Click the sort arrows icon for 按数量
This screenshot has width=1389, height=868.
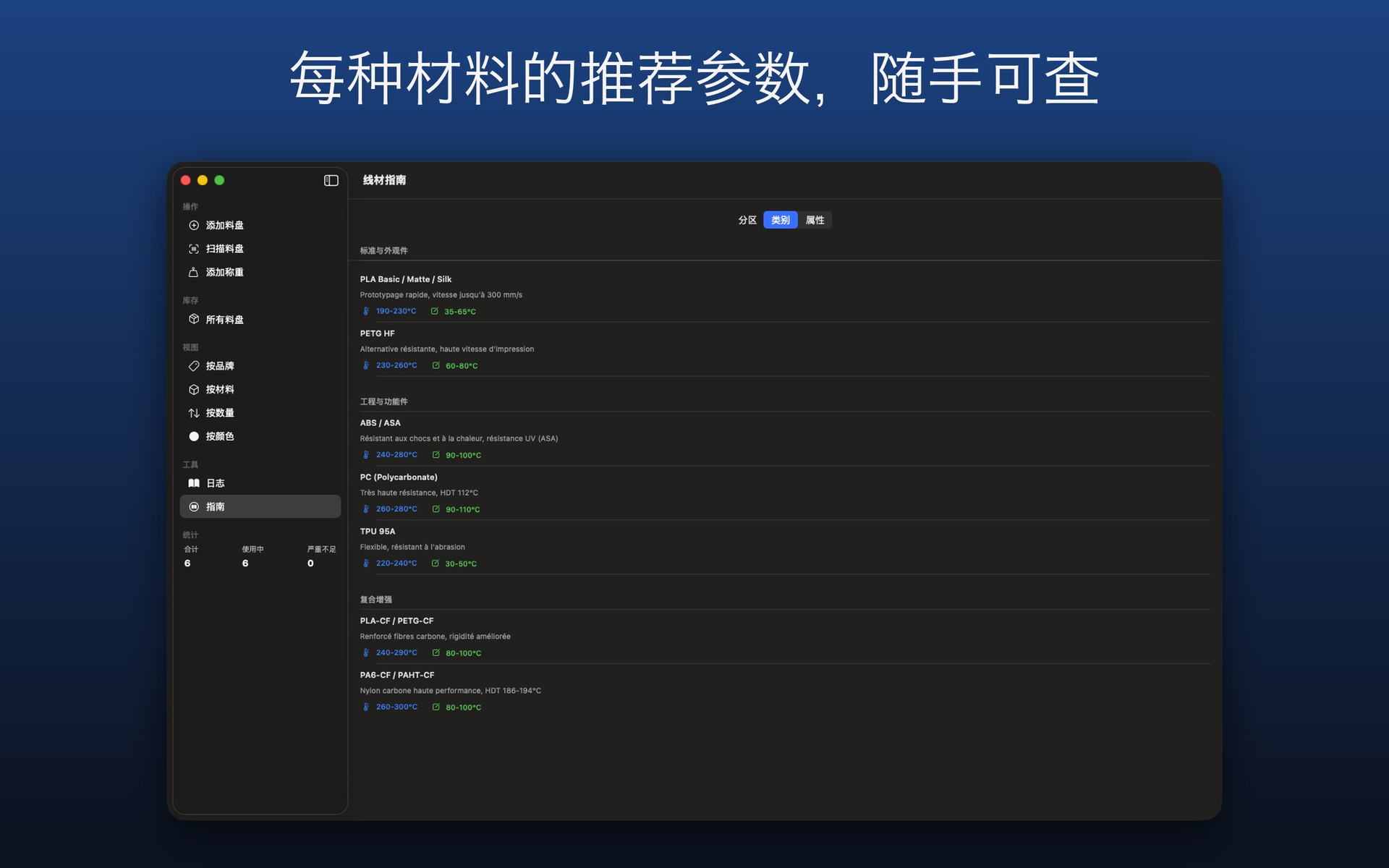coord(194,413)
